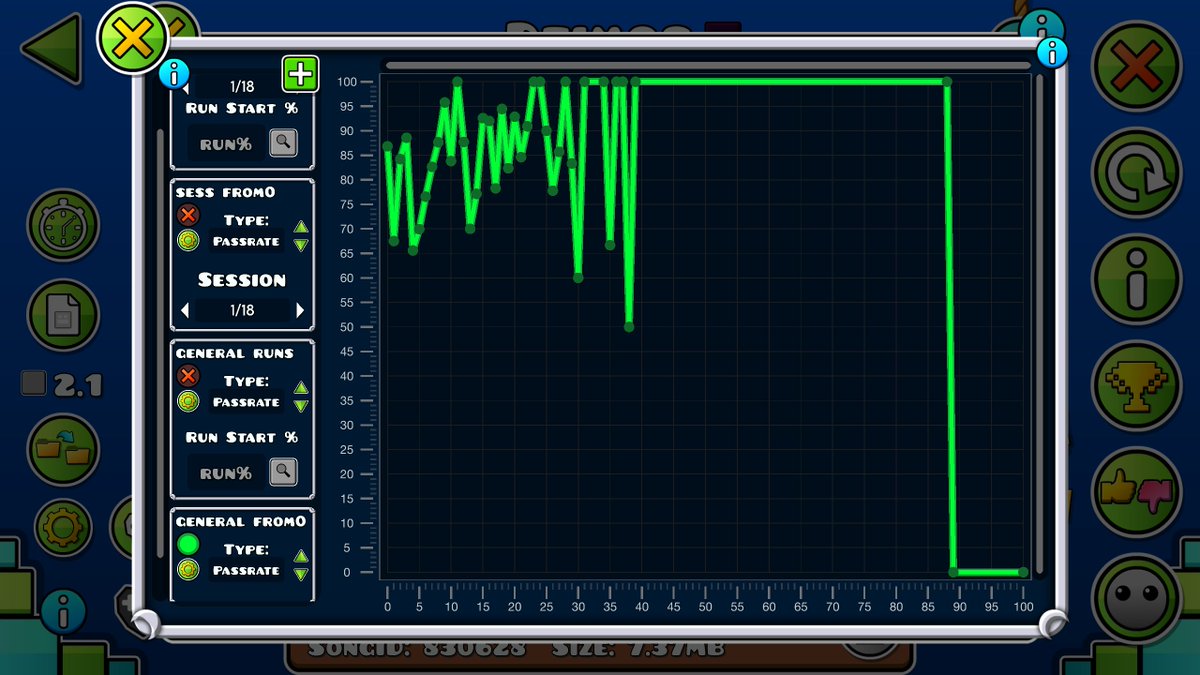Disable the General From0 green toggle

coord(187,545)
